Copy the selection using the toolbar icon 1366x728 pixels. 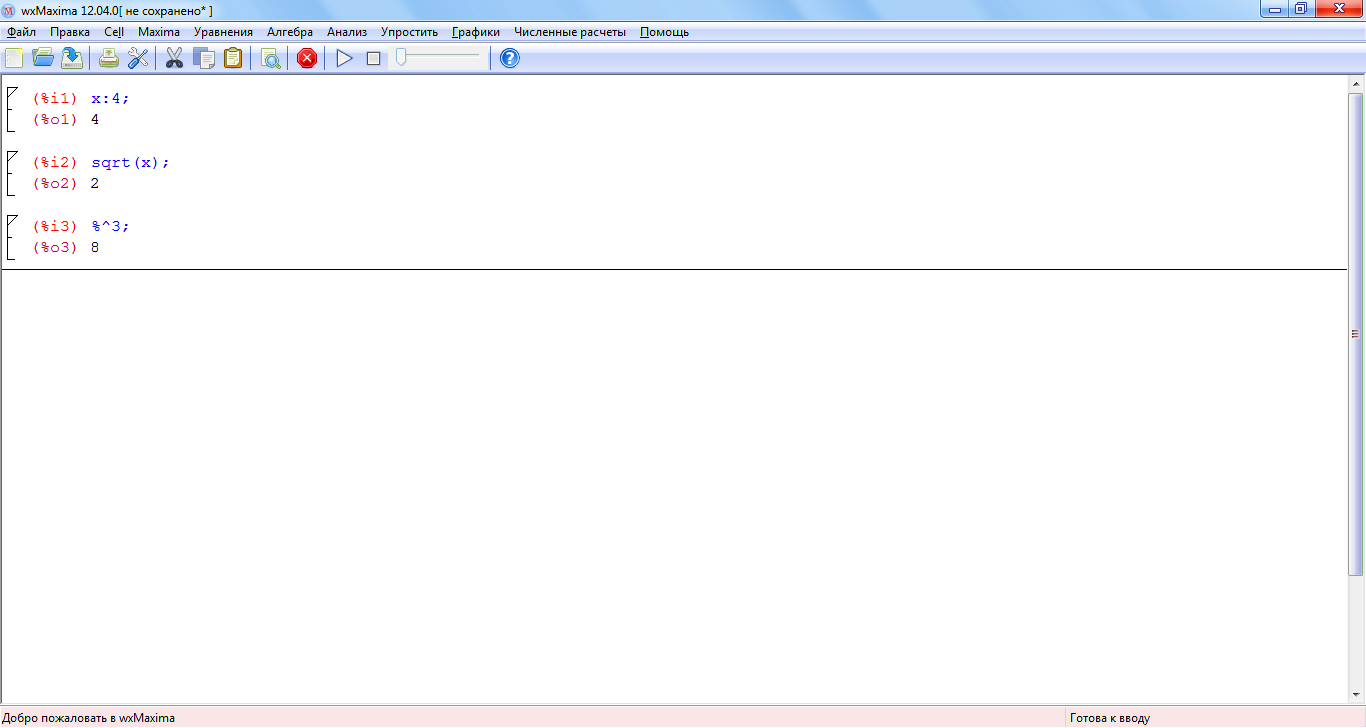pos(204,58)
